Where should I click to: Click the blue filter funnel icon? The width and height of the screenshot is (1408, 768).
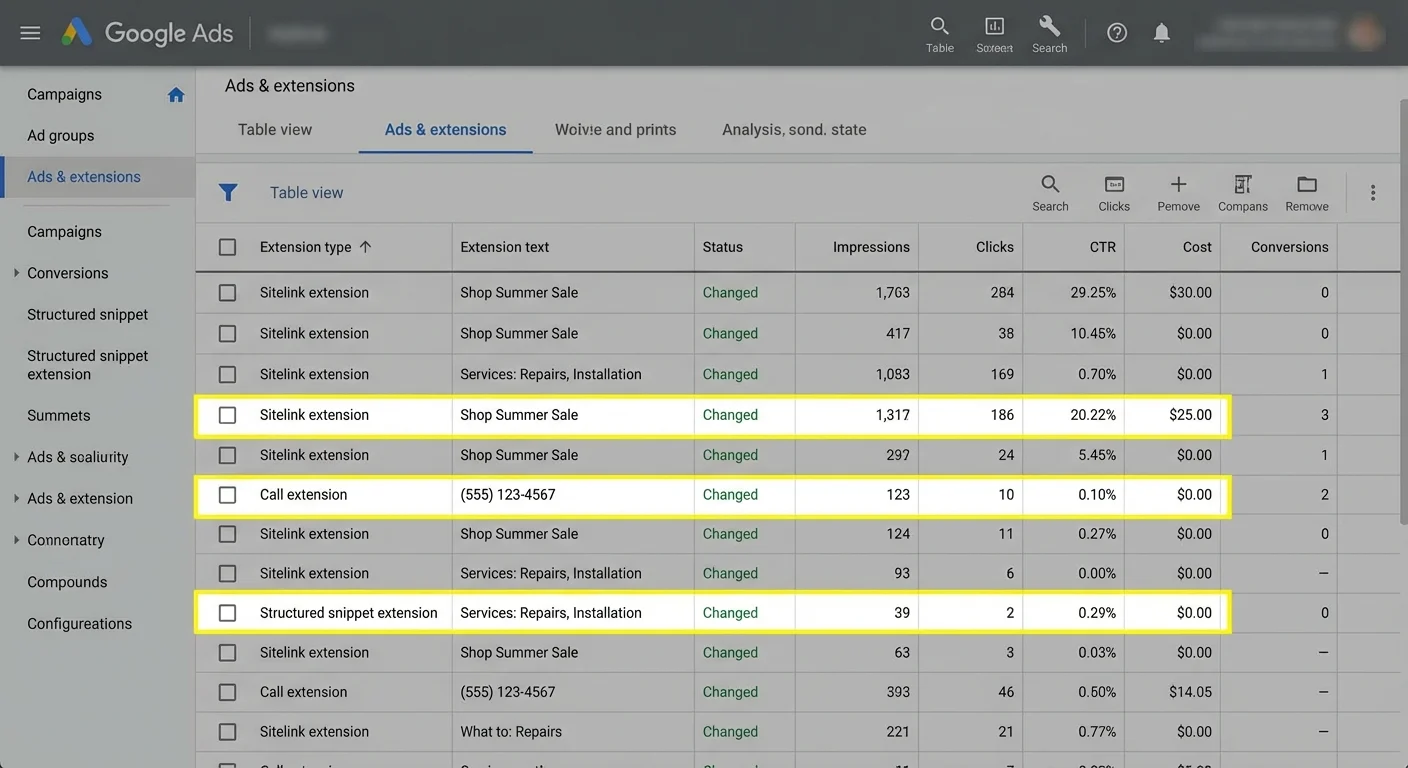(x=228, y=192)
